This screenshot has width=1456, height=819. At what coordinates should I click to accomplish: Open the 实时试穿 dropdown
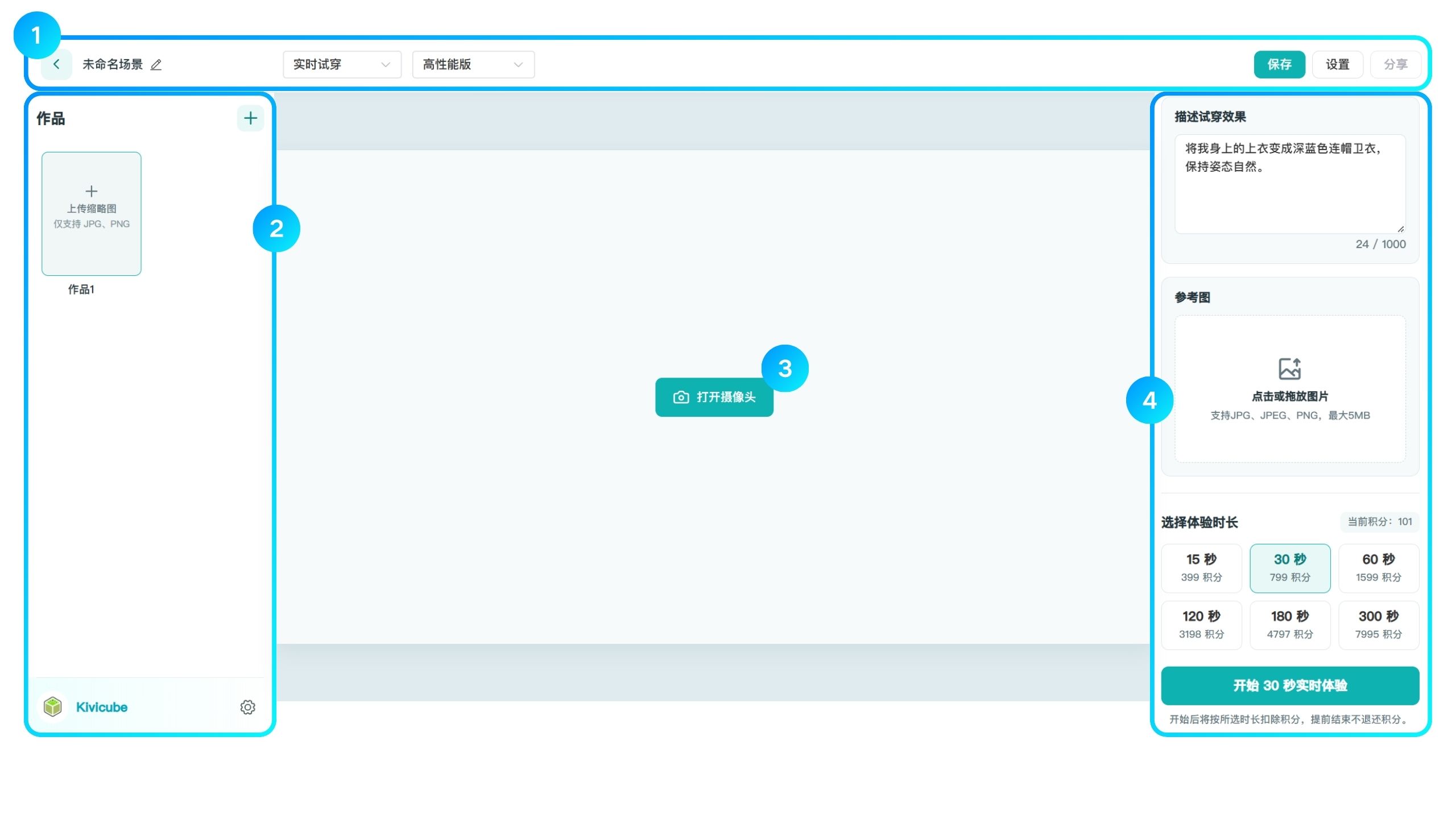342,64
